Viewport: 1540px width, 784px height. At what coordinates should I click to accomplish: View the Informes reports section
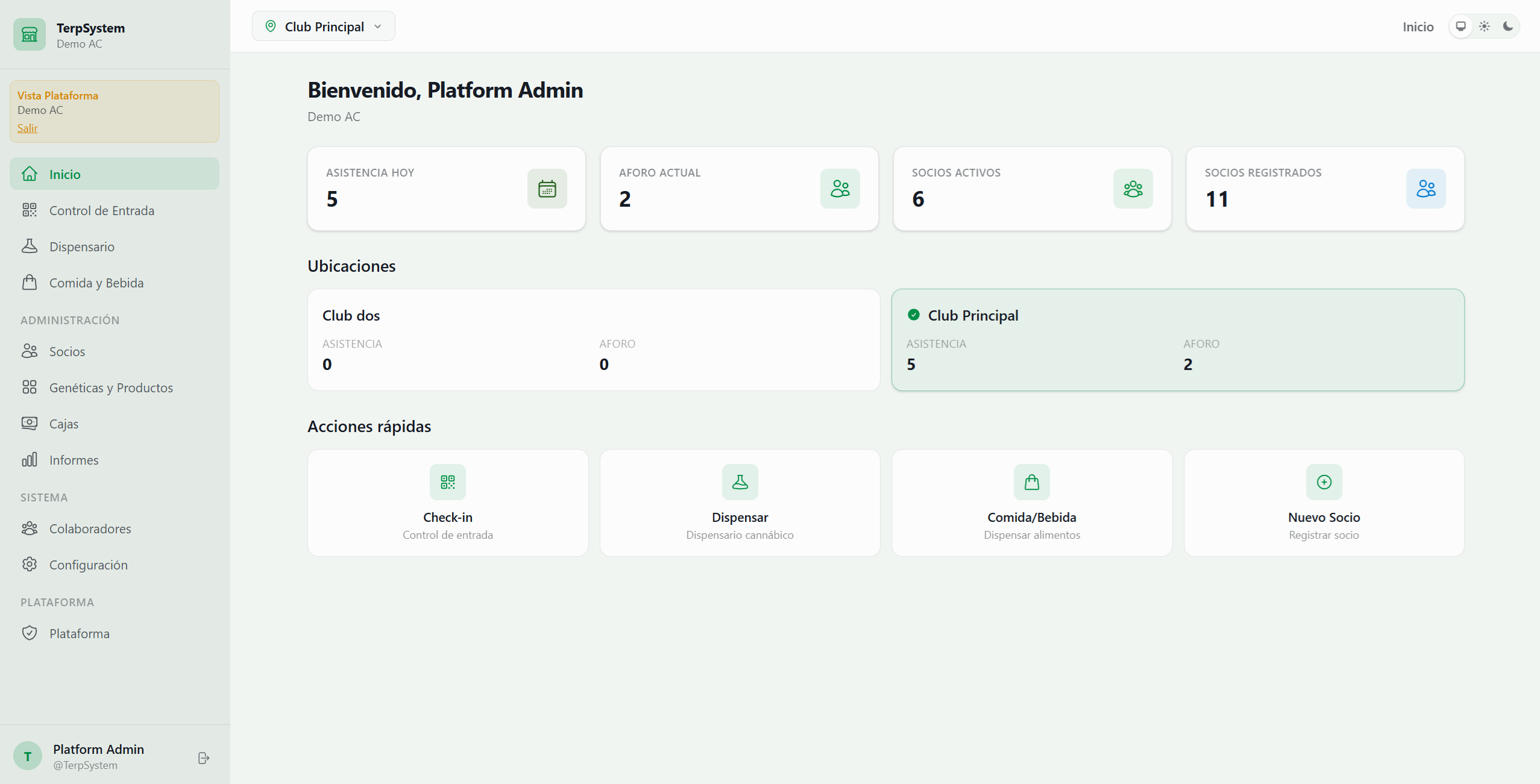pos(74,459)
